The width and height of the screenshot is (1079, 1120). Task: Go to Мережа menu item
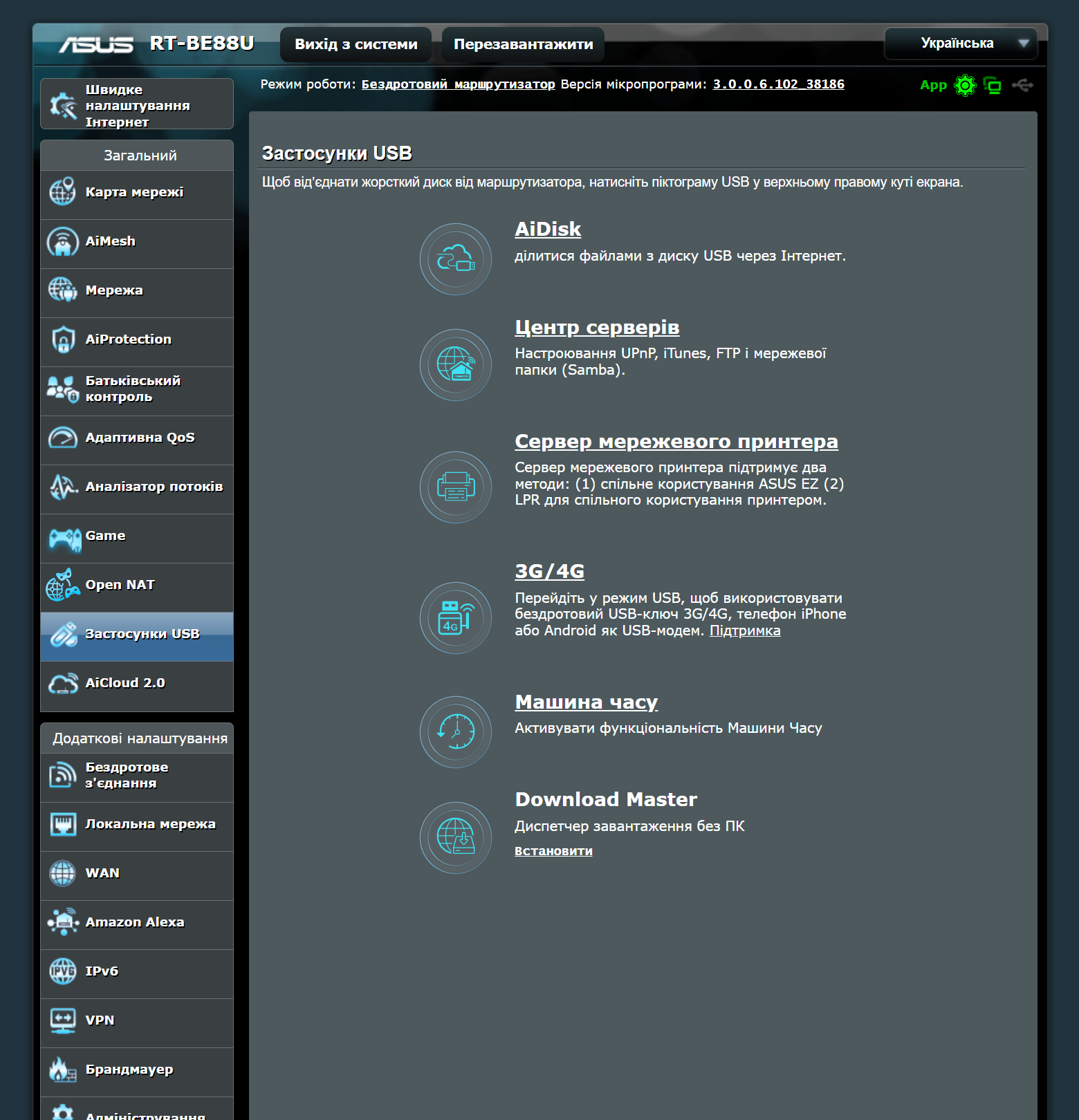(137, 293)
